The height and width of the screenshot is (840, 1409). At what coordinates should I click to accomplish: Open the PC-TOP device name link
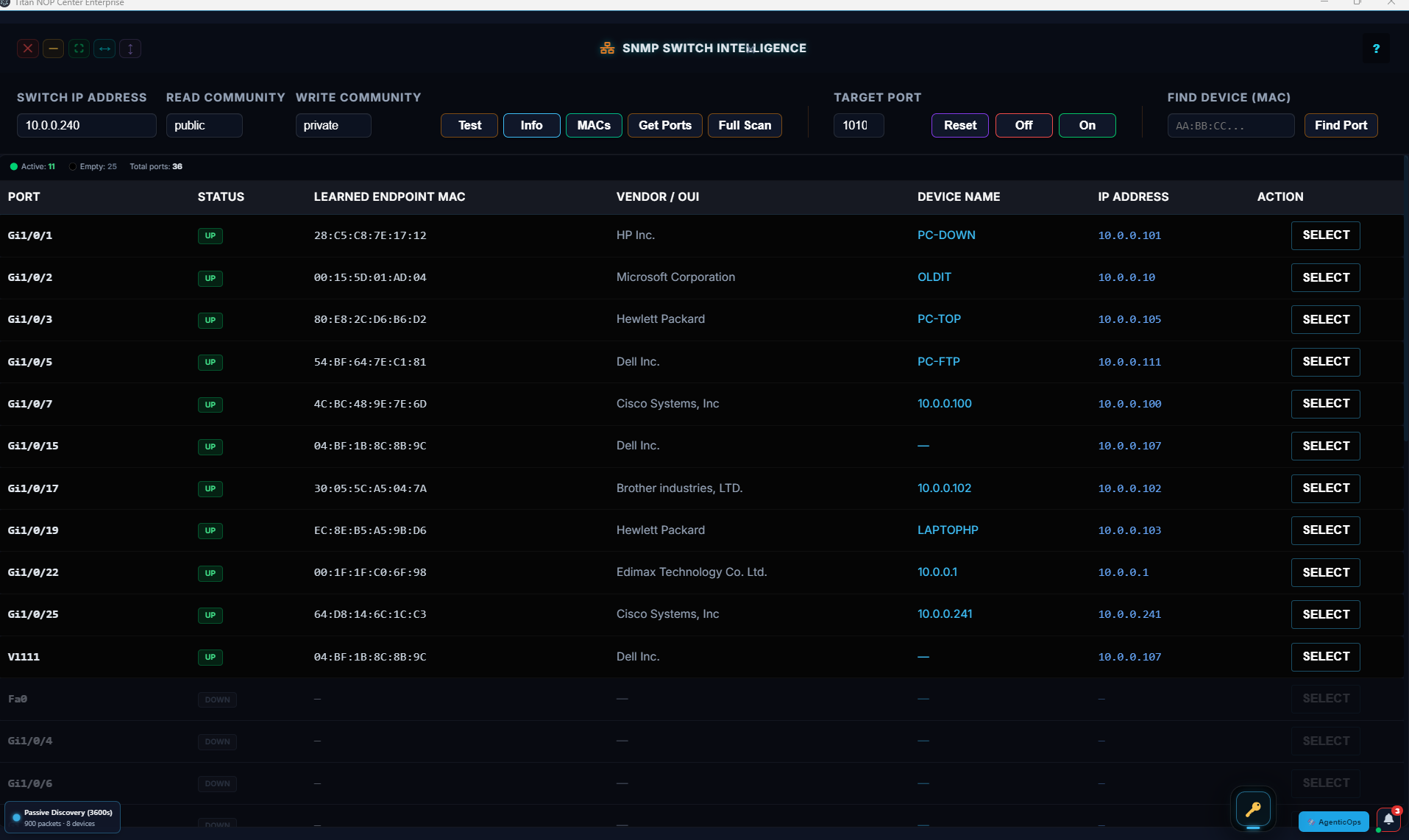click(939, 319)
